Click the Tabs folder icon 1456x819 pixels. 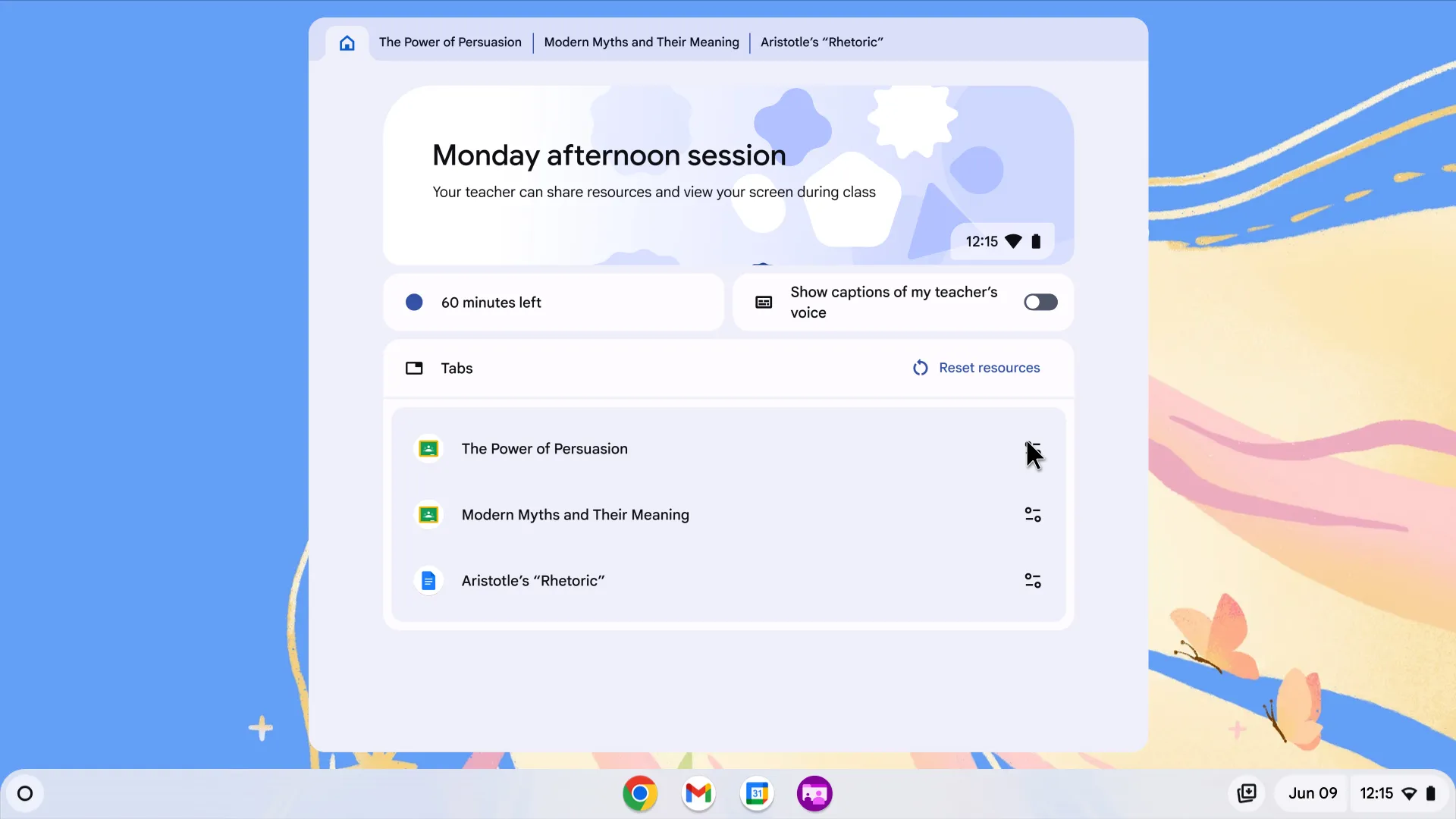414,368
